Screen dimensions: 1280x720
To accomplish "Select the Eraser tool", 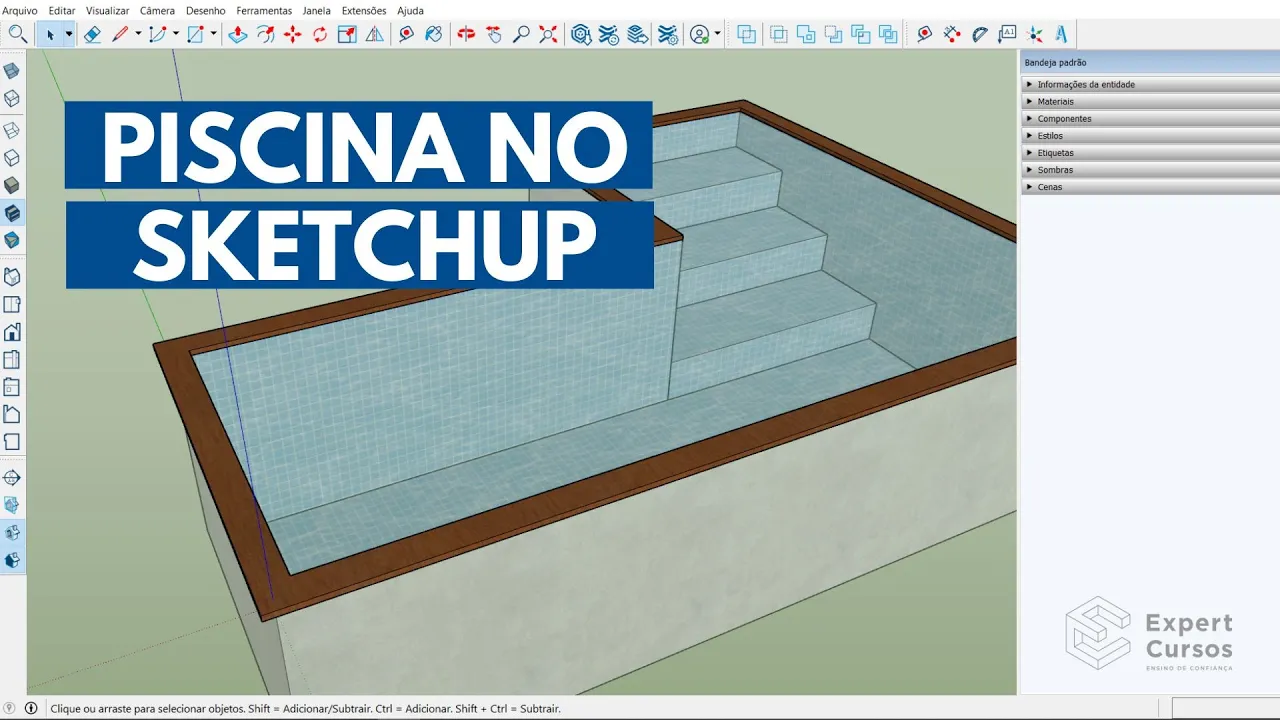I will pyautogui.click(x=92, y=34).
